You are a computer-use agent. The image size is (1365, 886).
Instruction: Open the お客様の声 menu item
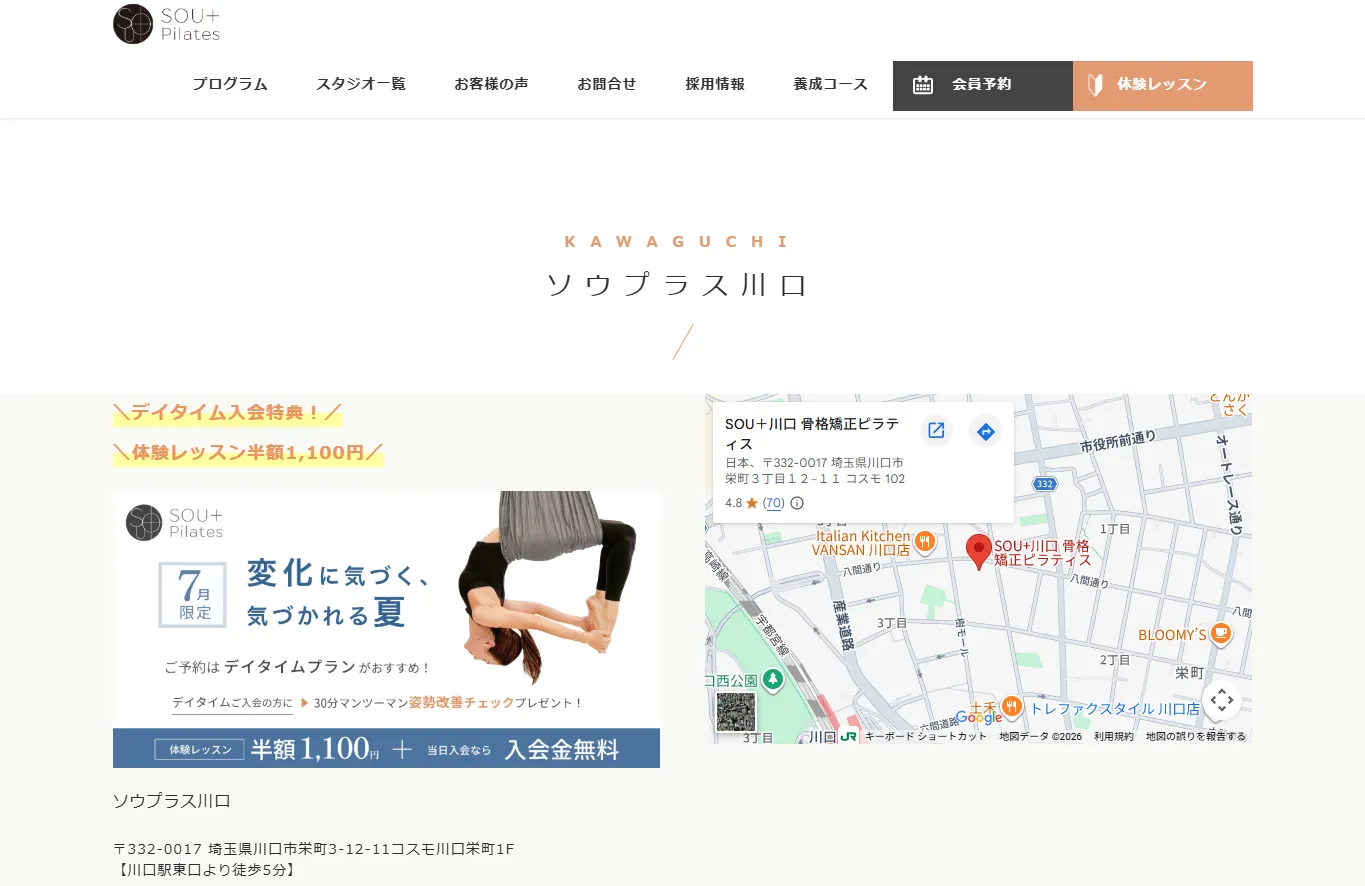[x=491, y=85]
